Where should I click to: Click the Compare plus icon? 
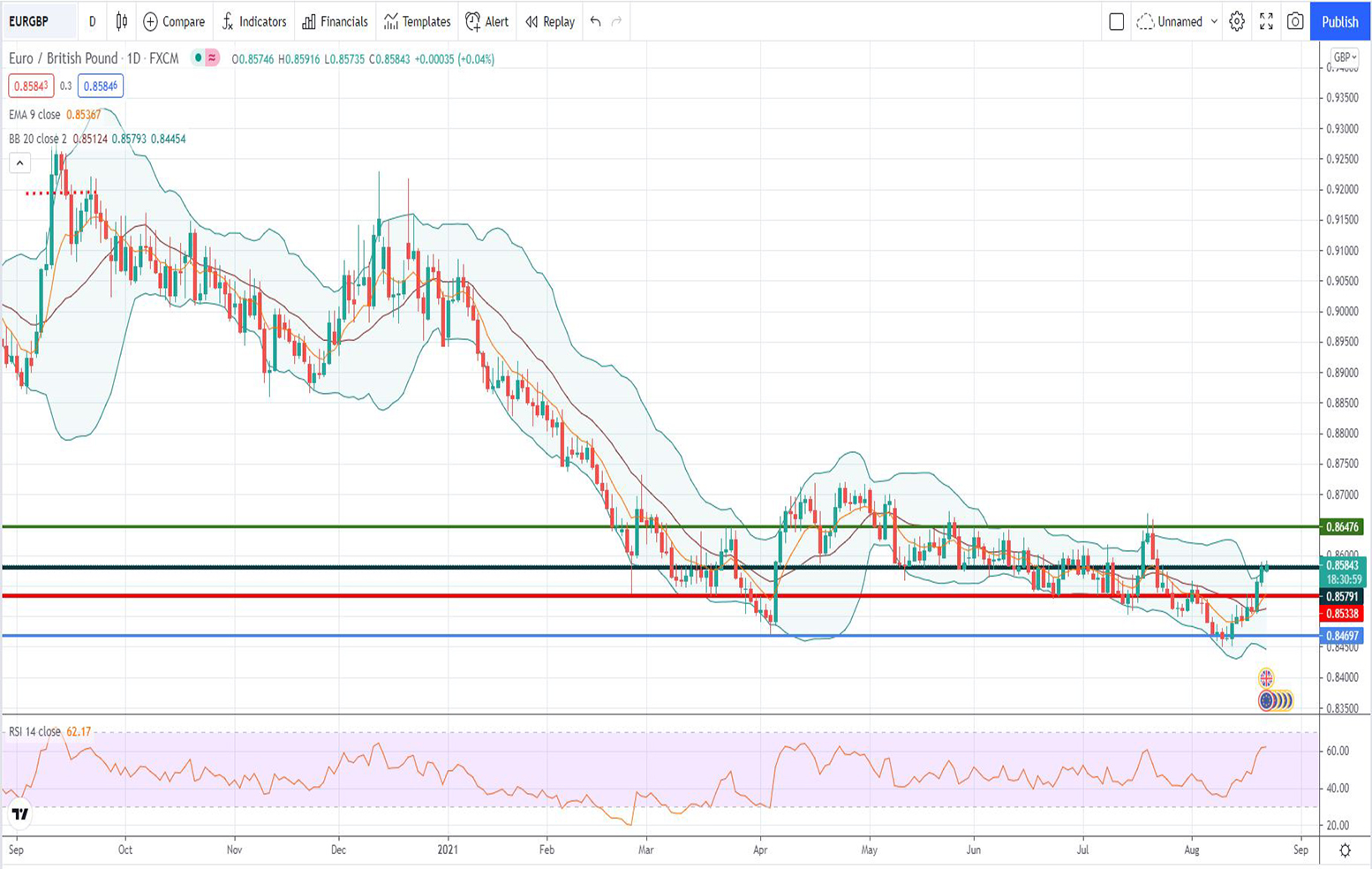point(151,21)
